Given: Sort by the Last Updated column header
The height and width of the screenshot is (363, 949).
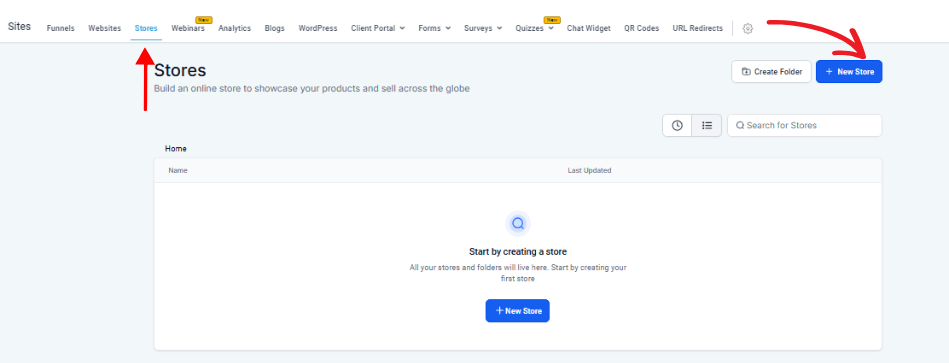Looking at the screenshot, I should pos(589,171).
